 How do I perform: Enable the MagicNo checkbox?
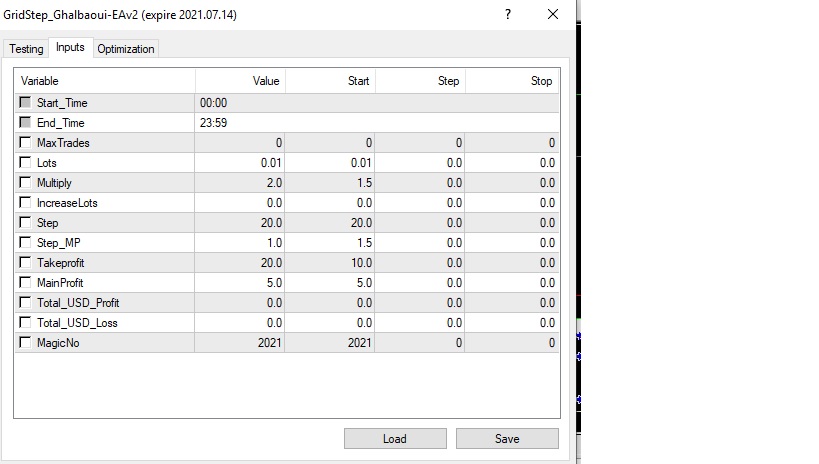[25, 343]
